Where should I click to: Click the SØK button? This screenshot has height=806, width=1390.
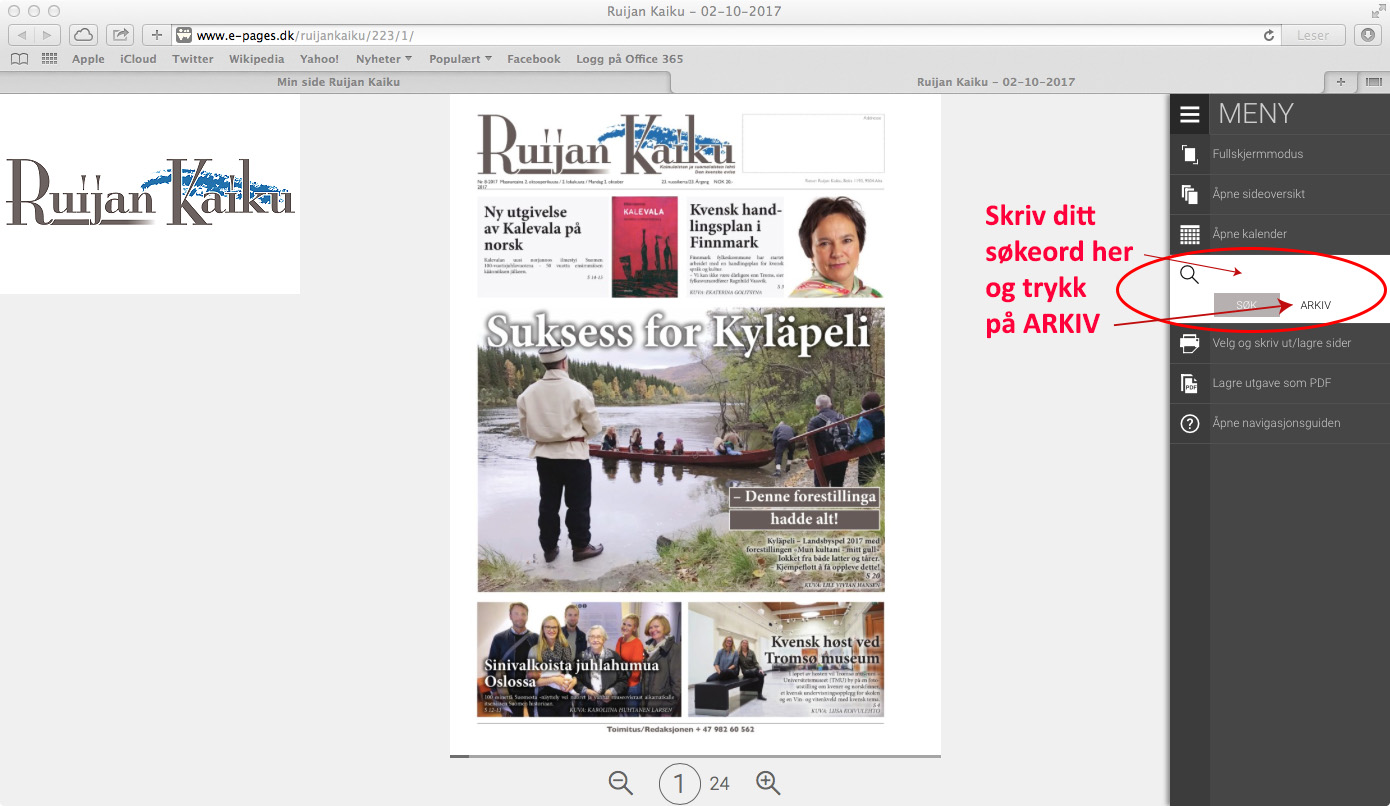tap(1246, 305)
